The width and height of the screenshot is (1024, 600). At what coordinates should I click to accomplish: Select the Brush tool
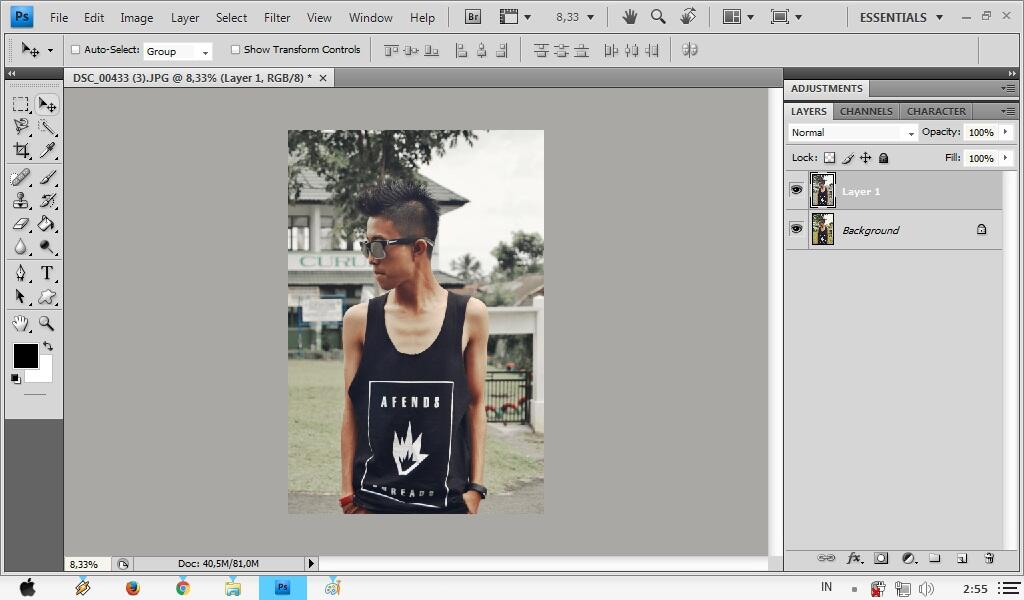click(46, 177)
